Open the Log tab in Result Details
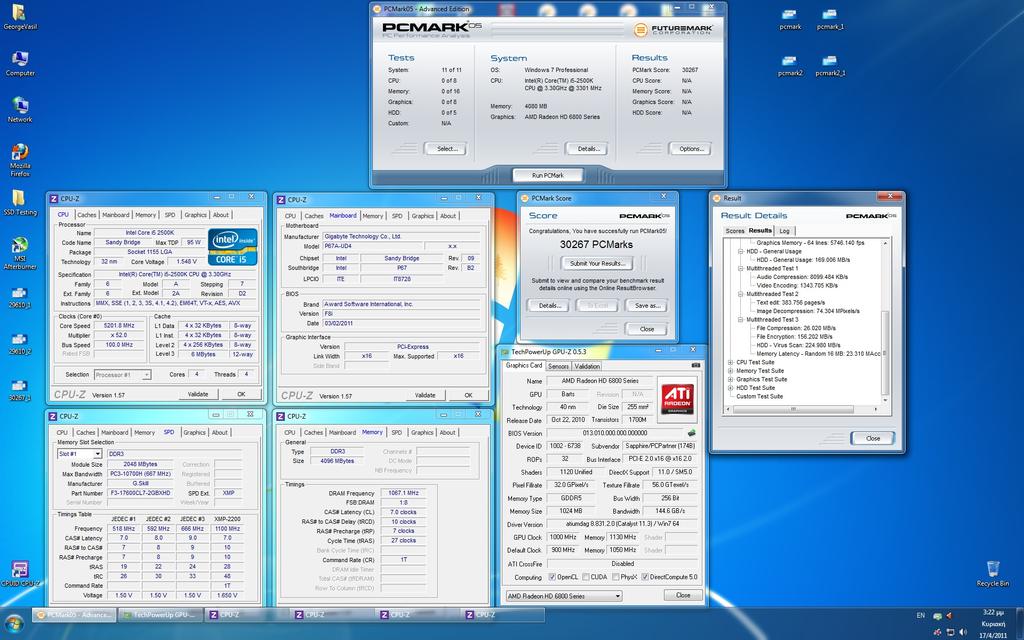Viewport: 1024px width, 640px height. (x=784, y=231)
